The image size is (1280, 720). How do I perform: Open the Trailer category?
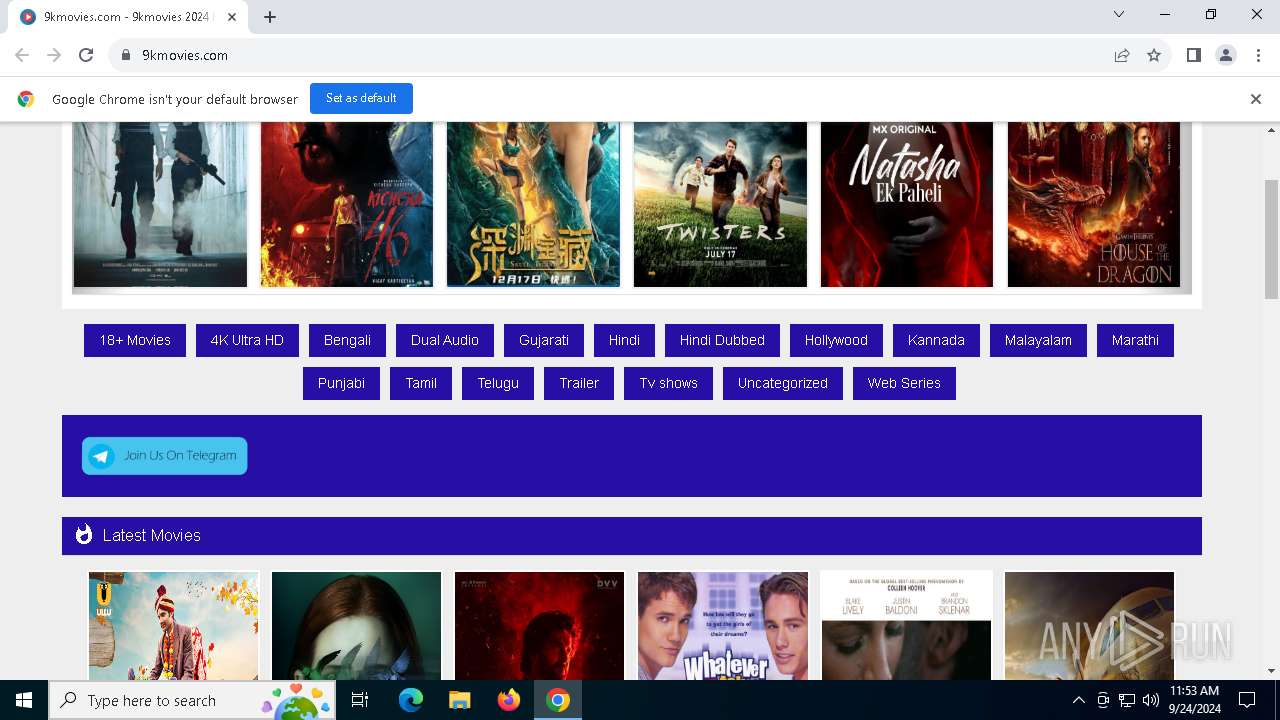pyautogui.click(x=579, y=383)
